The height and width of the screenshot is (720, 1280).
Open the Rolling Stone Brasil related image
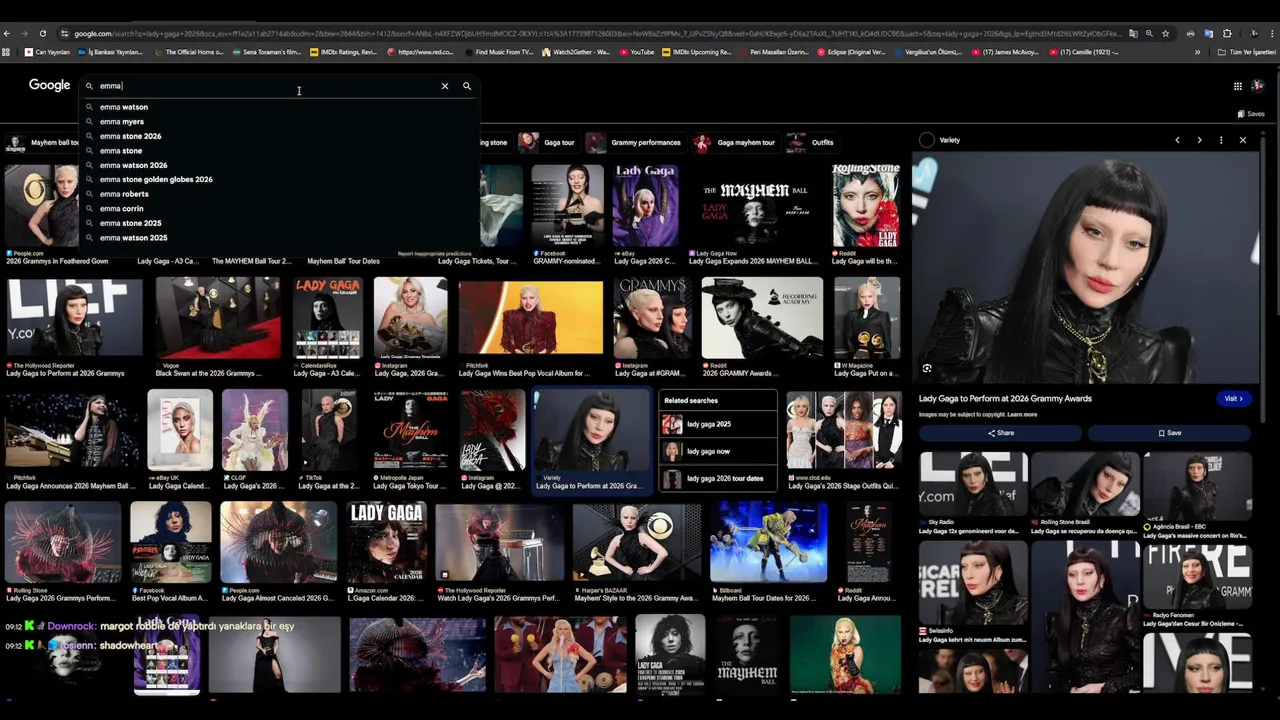pos(1085,483)
